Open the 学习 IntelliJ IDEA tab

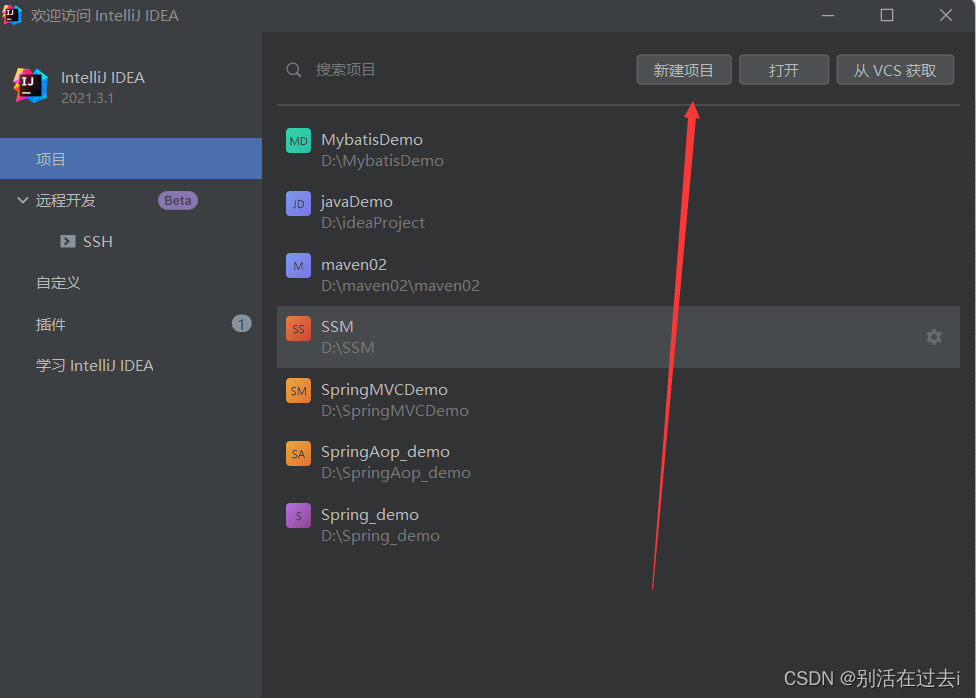click(x=95, y=366)
